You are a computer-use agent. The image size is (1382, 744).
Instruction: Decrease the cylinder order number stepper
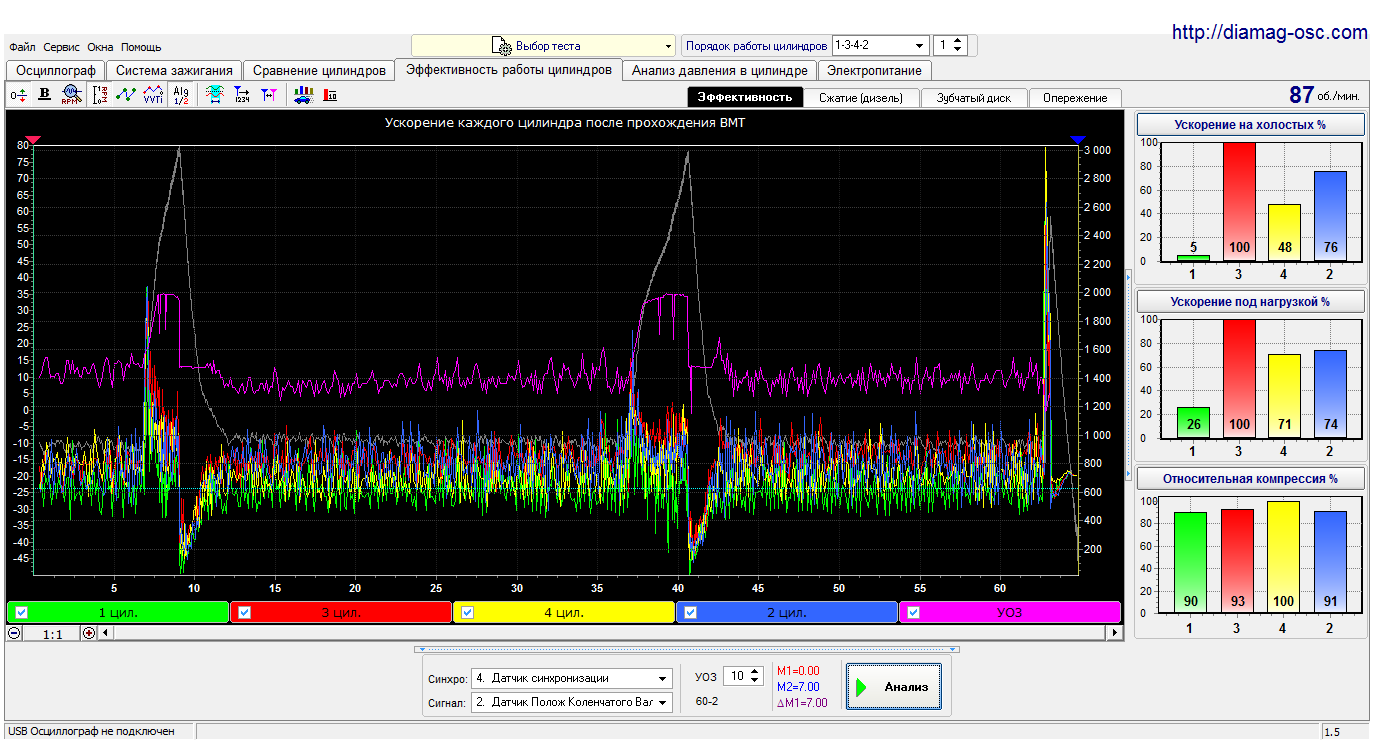(958, 50)
